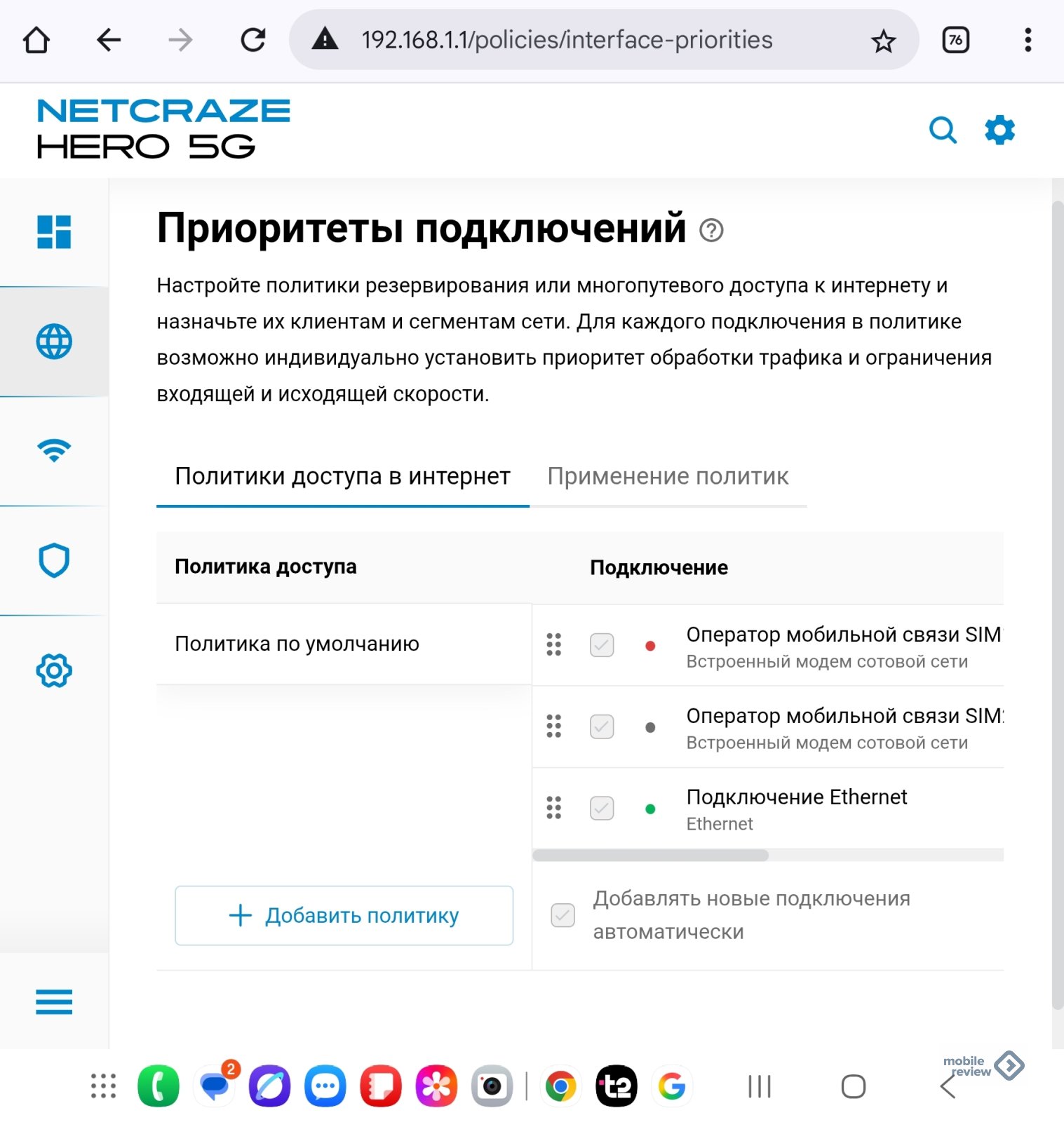Select Политики доступа в интернет tab

[x=342, y=477]
